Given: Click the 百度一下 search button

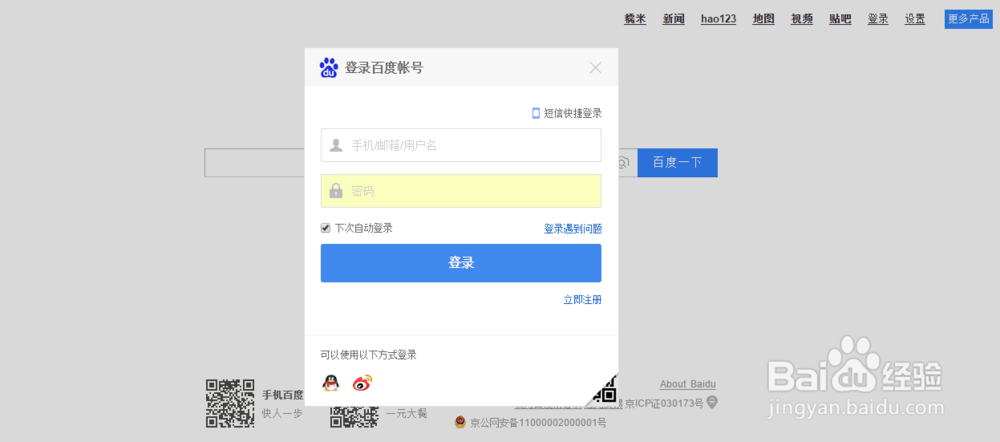Looking at the screenshot, I should point(677,163).
